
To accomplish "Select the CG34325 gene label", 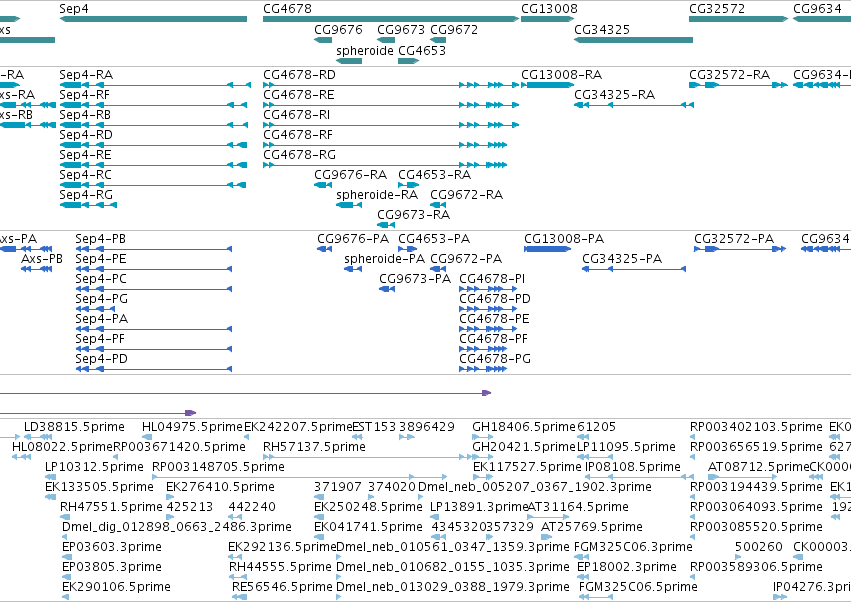I will [x=602, y=29].
